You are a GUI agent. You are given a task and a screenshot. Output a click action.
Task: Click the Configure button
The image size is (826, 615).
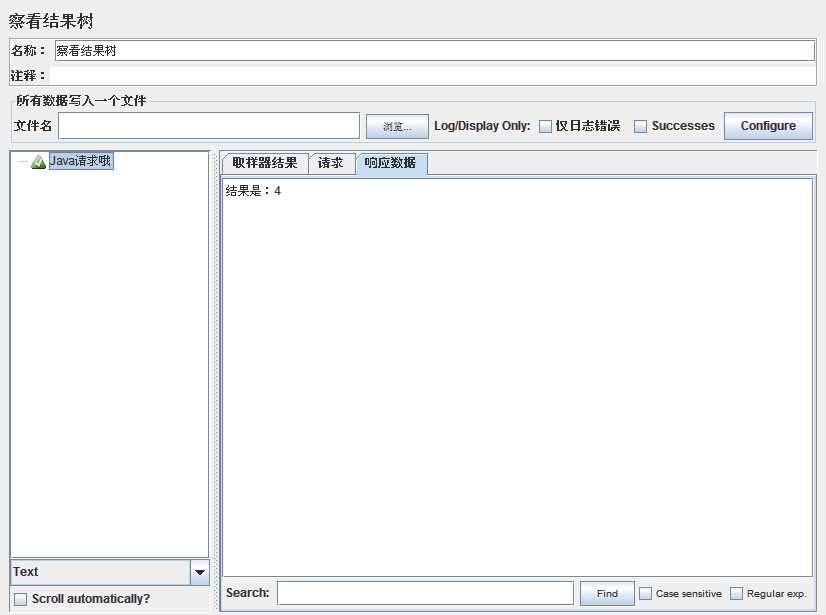click(768, 126)
